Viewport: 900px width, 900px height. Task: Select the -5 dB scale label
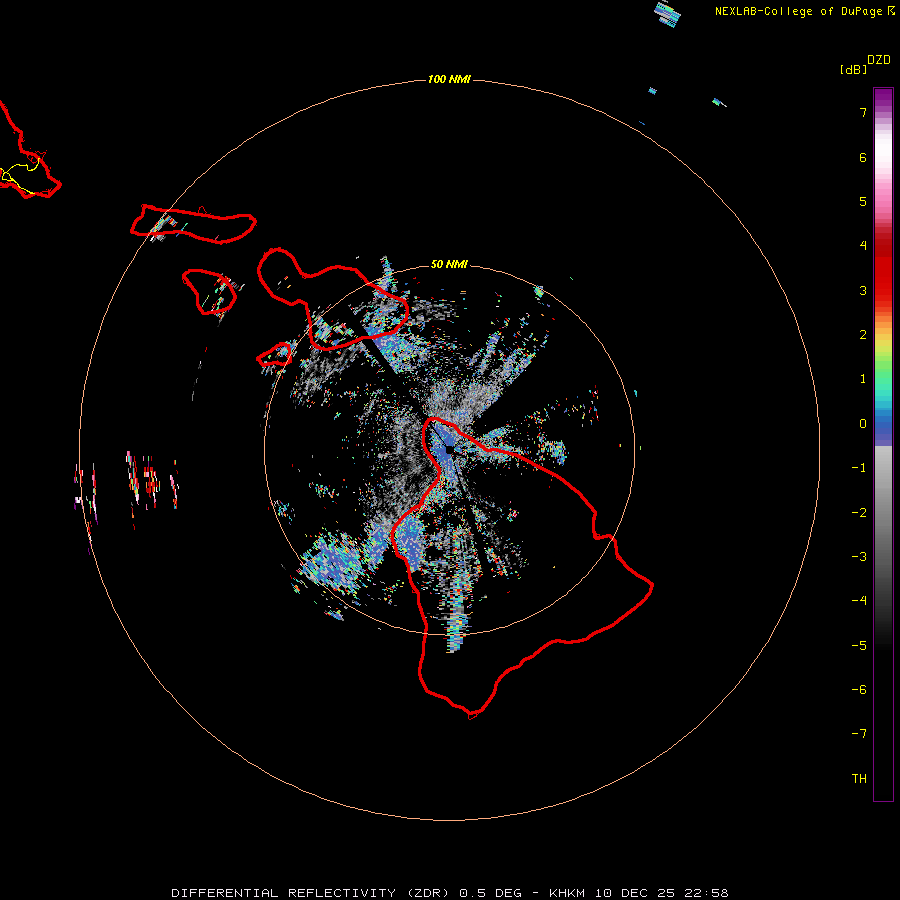pos(859,646)
